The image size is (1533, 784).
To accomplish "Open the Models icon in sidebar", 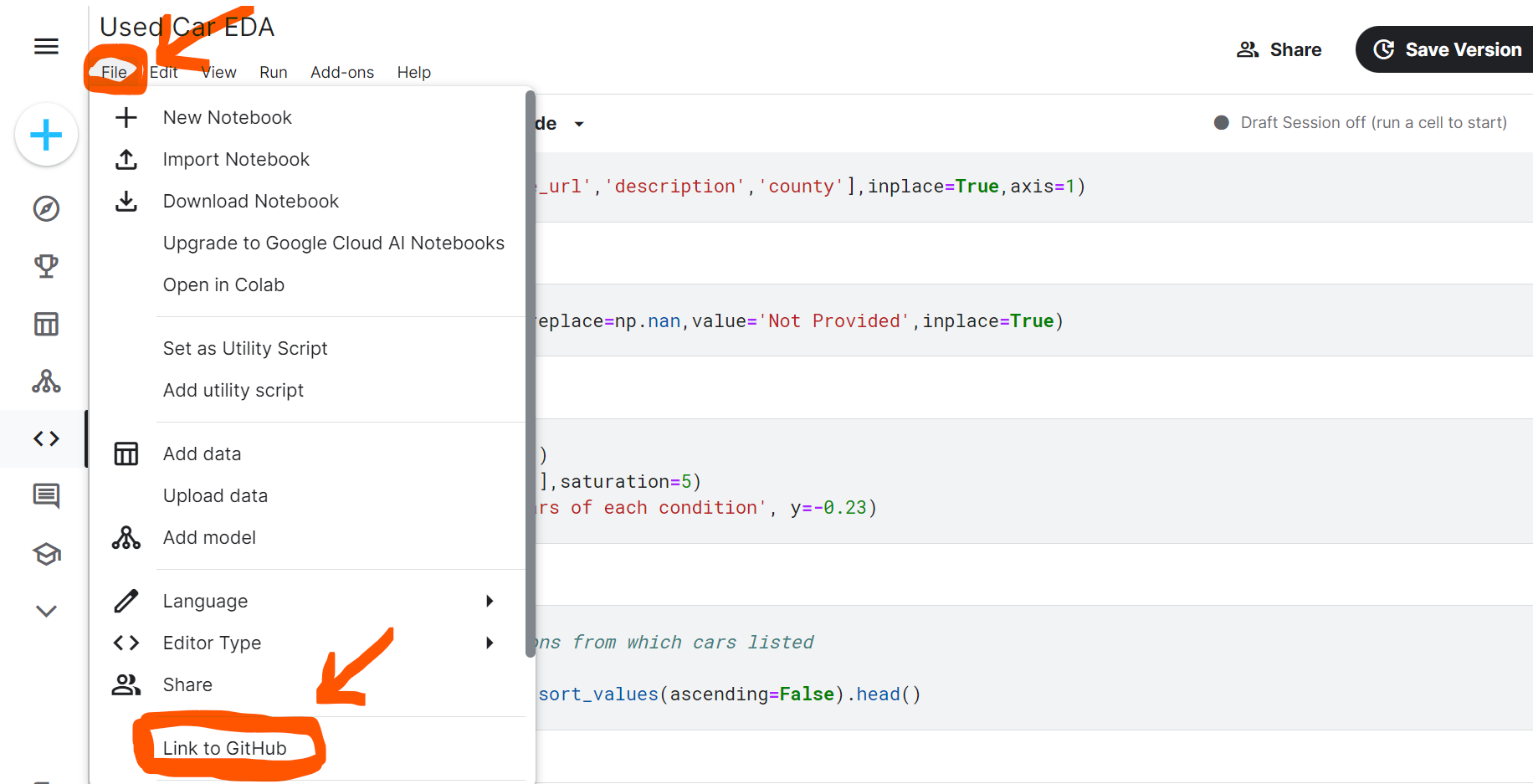I will pos(46,382).
